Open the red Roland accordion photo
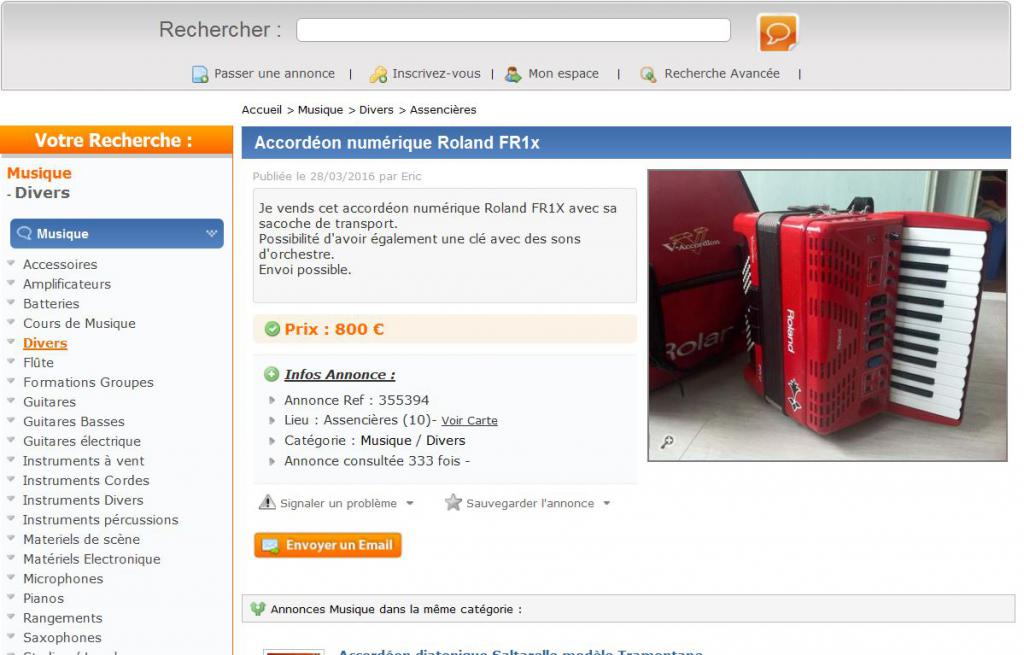Screen dimensions: 1024x655 point(827,315)
